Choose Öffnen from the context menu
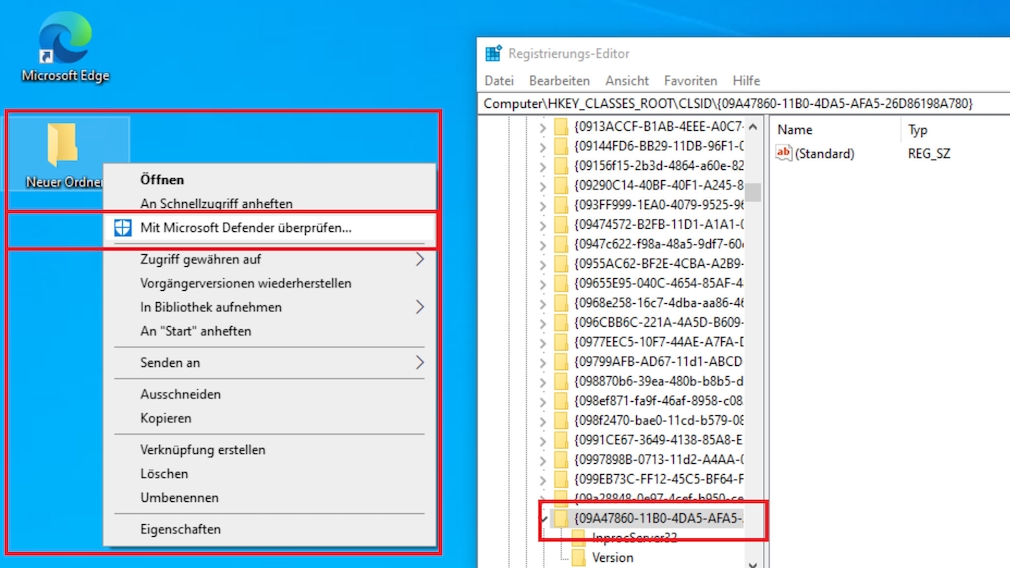The height and width of the screenshot is (568, 1010). tap(270, 180)
